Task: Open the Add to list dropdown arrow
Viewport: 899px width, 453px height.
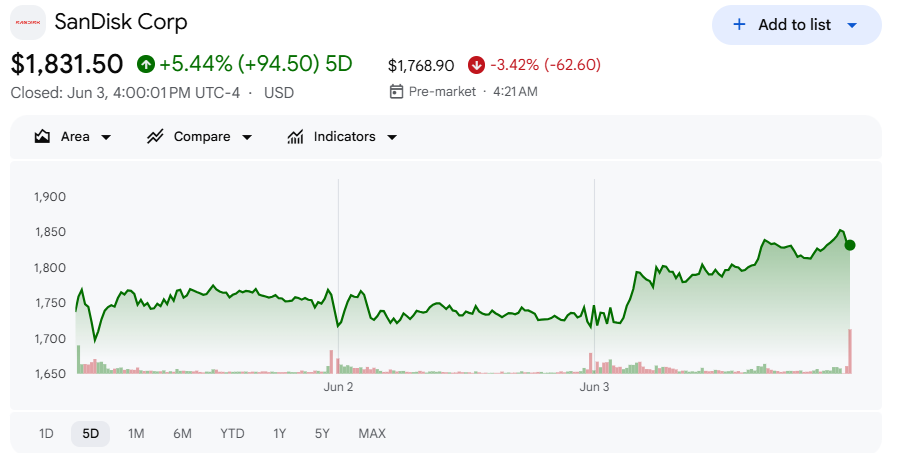Action: (852, 25)
